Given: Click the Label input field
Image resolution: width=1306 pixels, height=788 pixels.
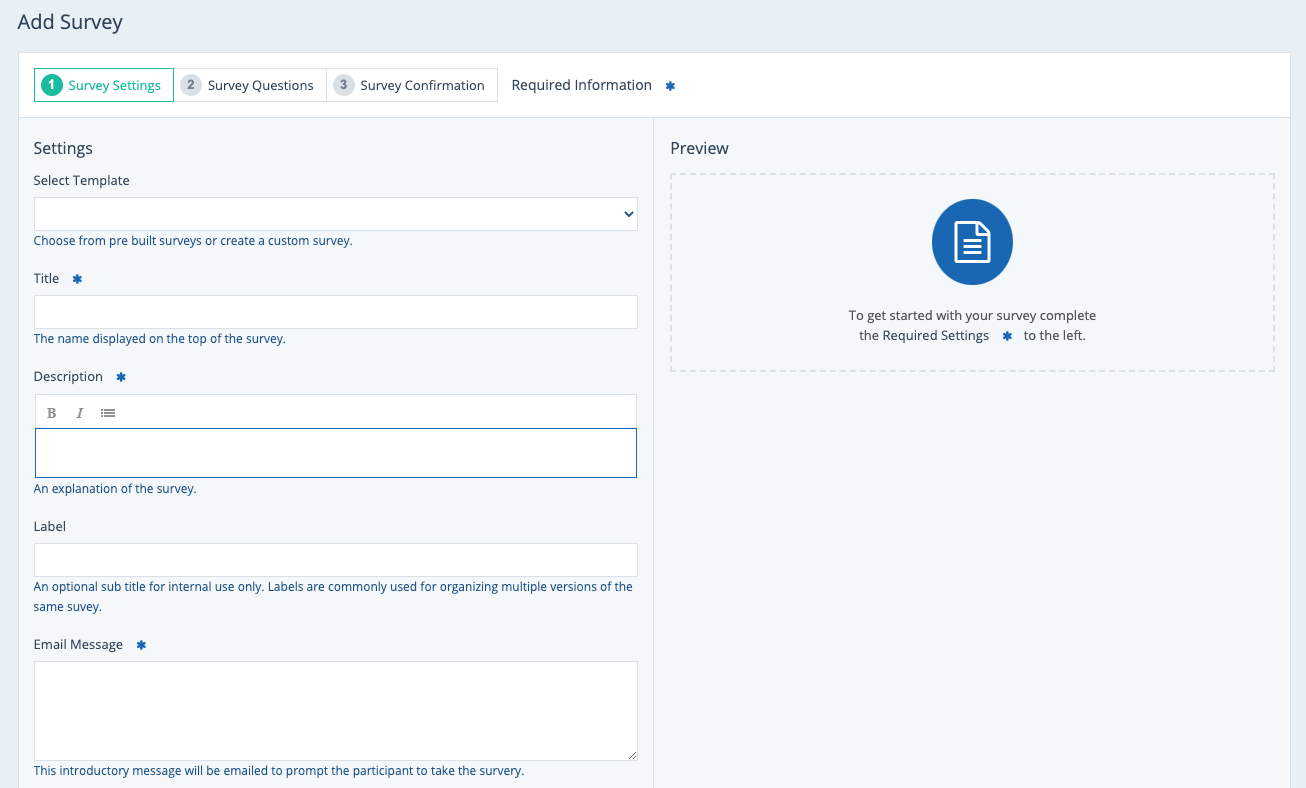Looking at the screenshot, I should point(335,560).
